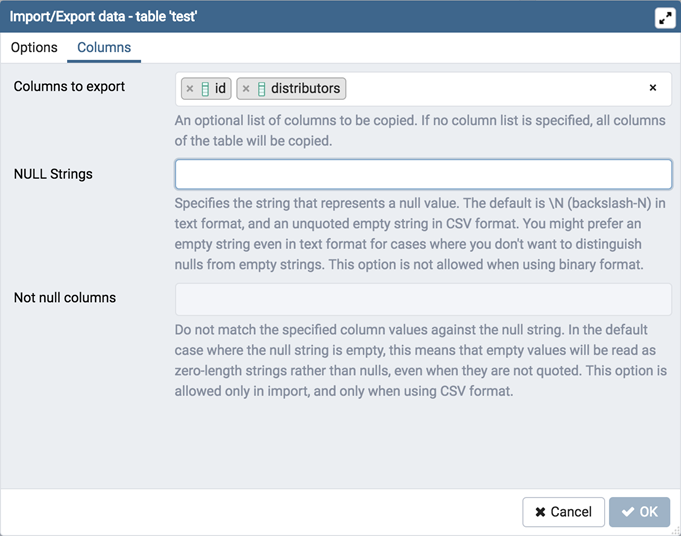Image resolution: width=681 pixels, height=536 pixels.
Task: Maximize the Import/Export dialog
Action: tap(664, 17)
